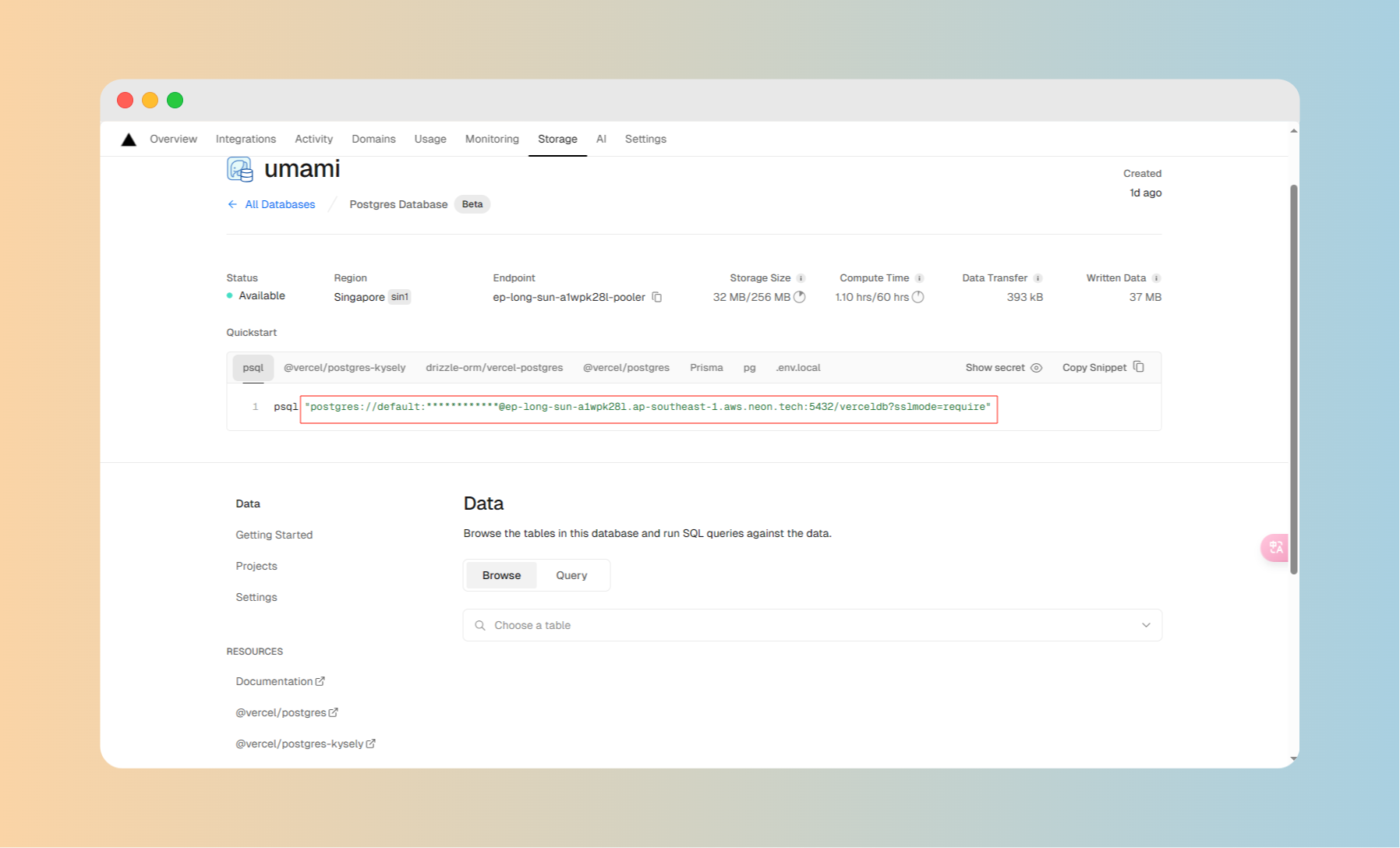
Task: Click scrollbar down arrow at bottom
Action: pyautogui.click(x=1293, y=758)
